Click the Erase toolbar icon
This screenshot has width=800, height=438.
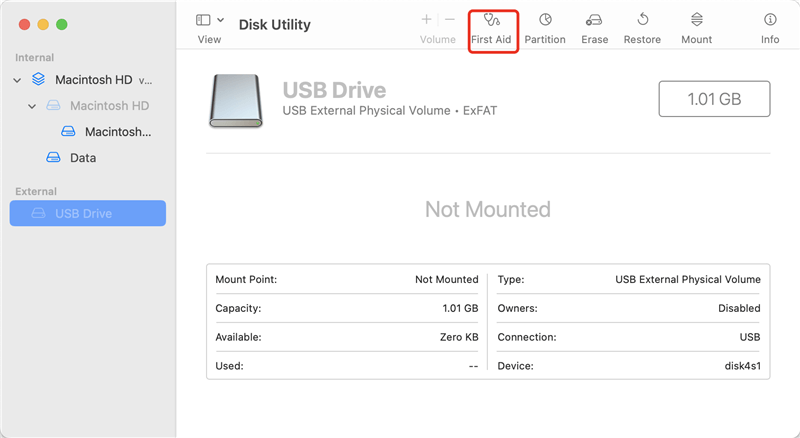(594, 28)
